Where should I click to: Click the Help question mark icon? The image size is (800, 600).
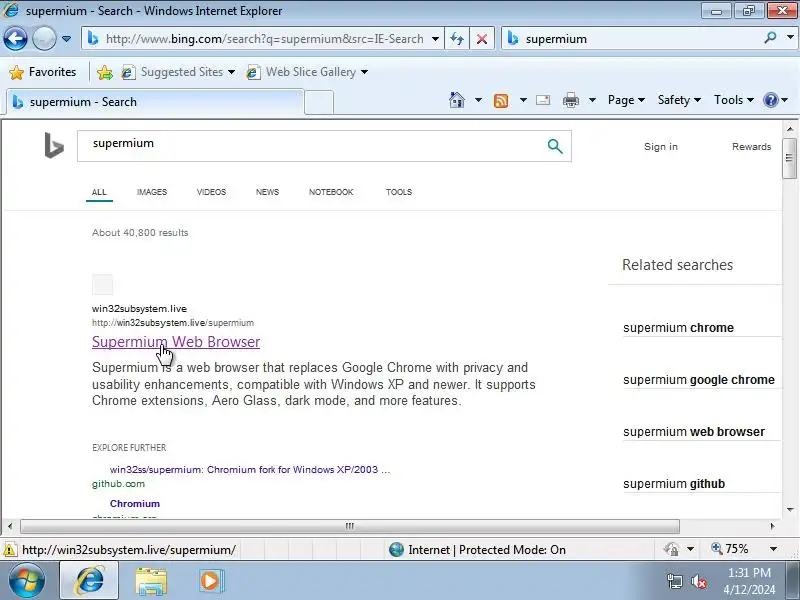770,100
